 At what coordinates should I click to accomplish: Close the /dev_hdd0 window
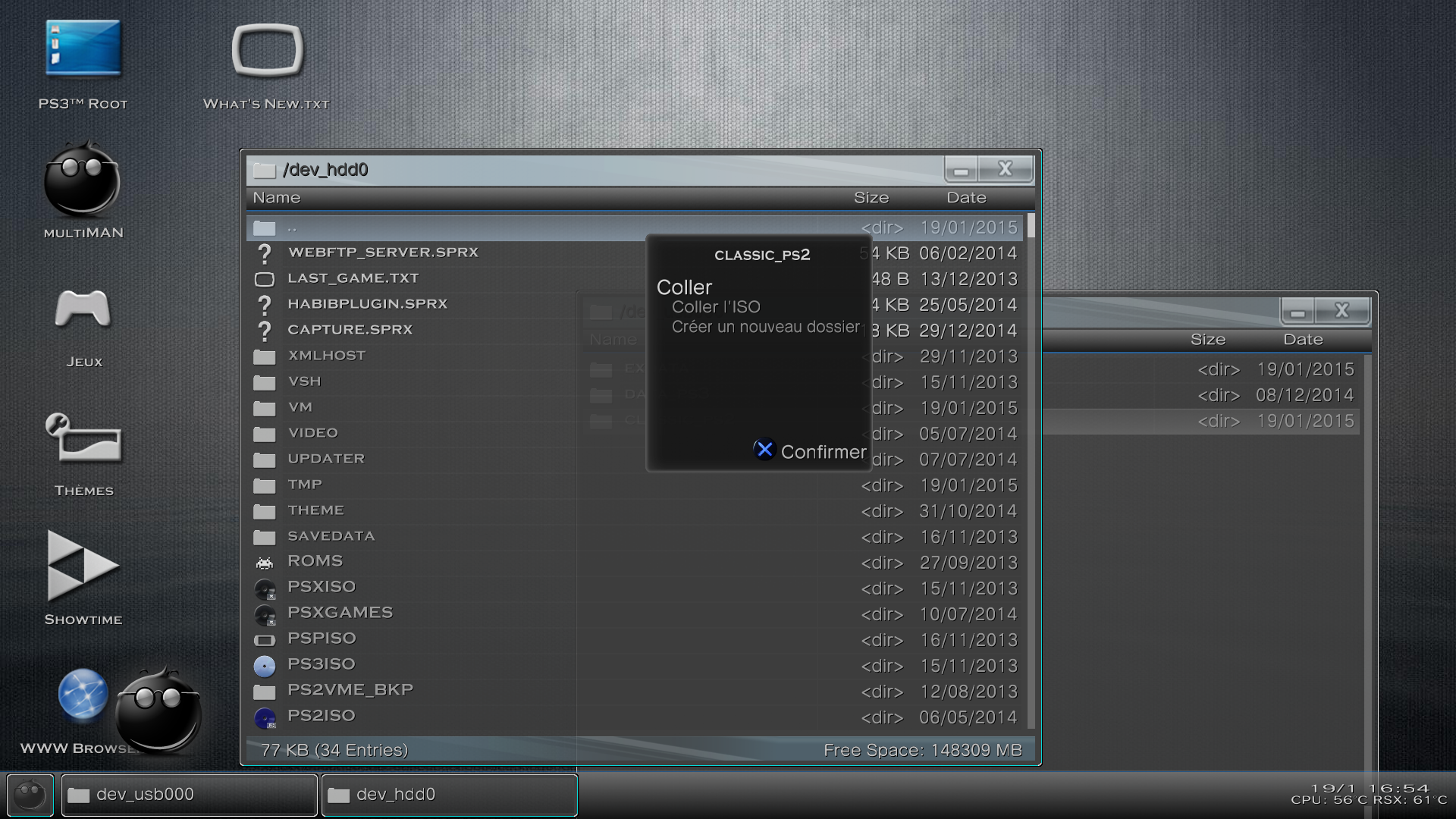tap(1006, 169)
